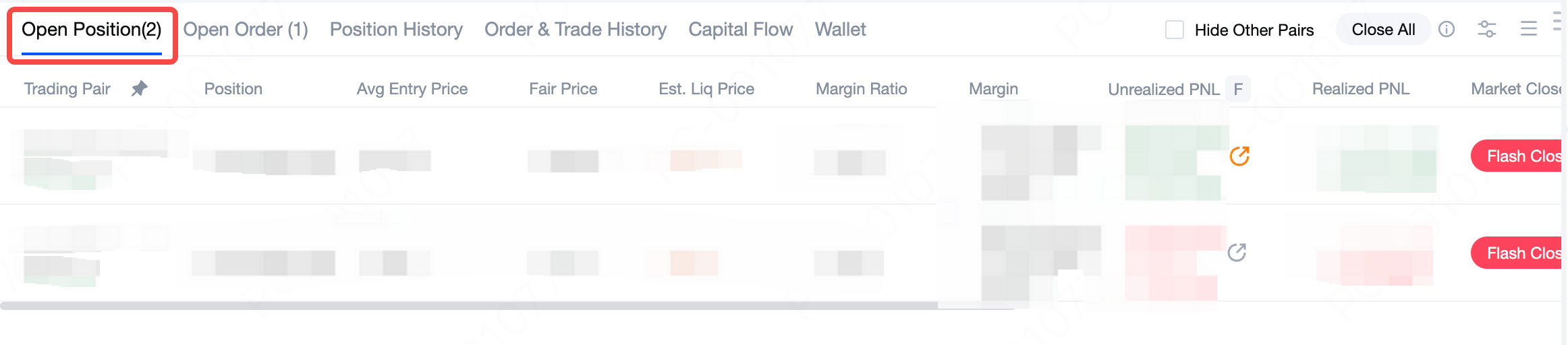Image resolution: width=1568 pixels, height=345 pixels.
Task: Click the pin icon beside Trading Pair
Action: [x=139, y=88]
